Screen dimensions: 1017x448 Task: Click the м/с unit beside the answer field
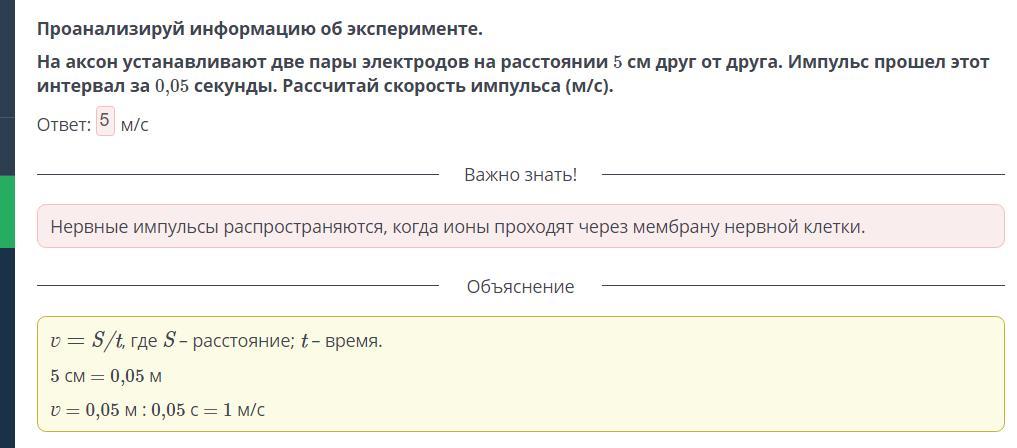[x=134, y=124]
